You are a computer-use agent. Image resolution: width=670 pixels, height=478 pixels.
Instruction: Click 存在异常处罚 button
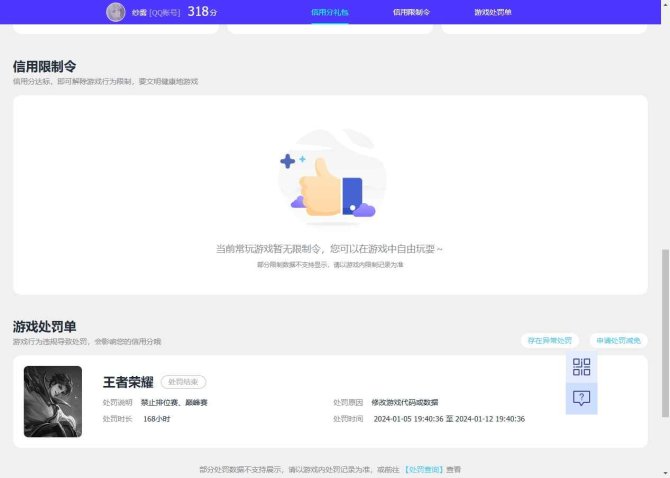tap(550, 340)
